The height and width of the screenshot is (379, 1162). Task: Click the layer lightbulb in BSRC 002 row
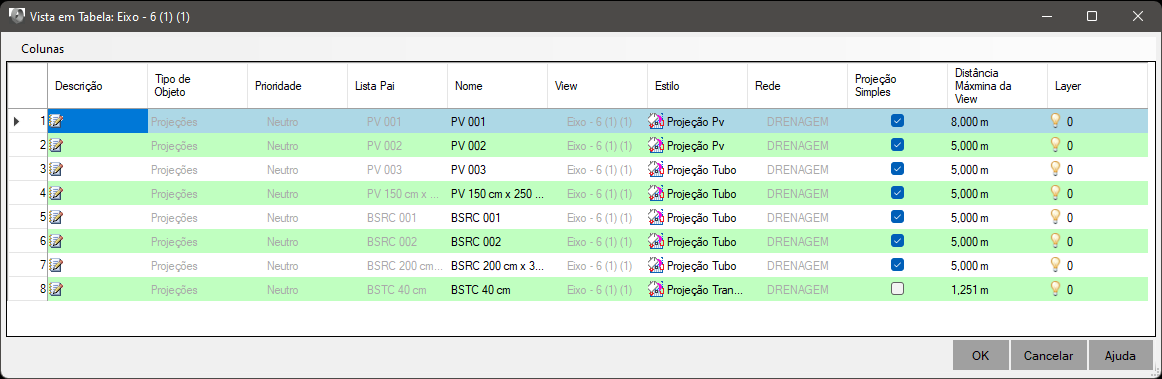tap(1056, 240)
